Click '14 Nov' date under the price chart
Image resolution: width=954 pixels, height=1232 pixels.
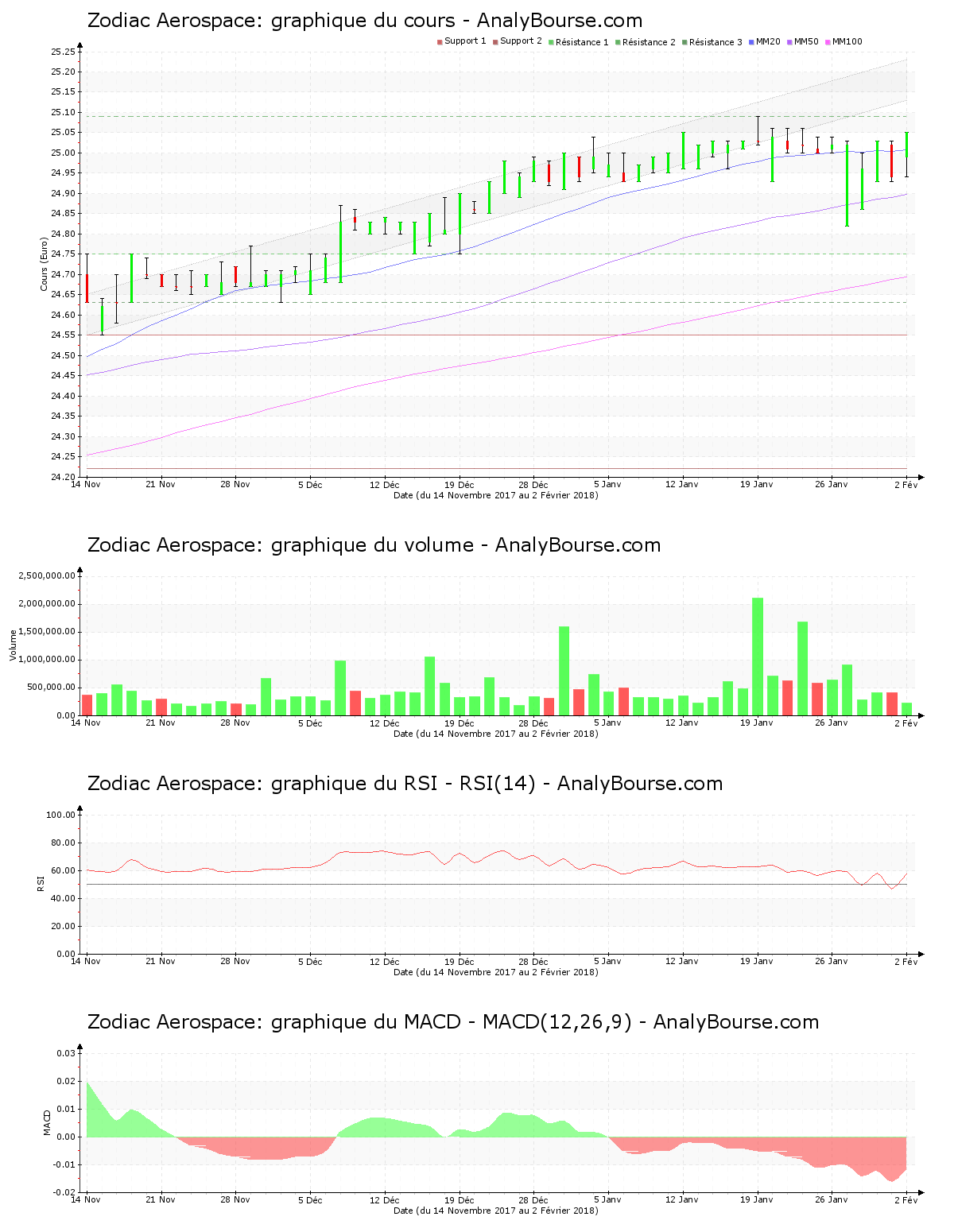coord(86,485)
